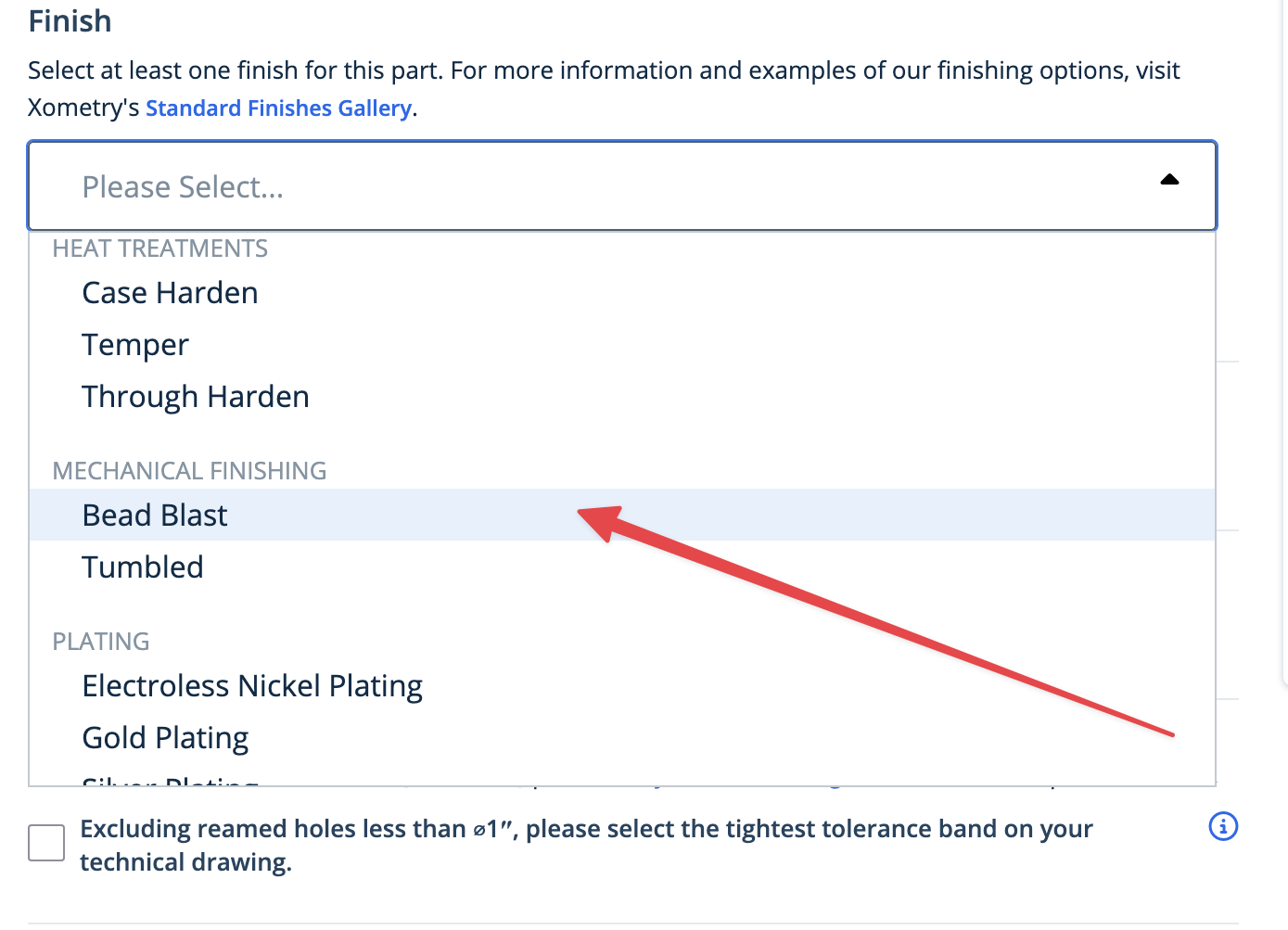Click the PLATING group header
Viewport: 1288px width, 930px height.
101,642
